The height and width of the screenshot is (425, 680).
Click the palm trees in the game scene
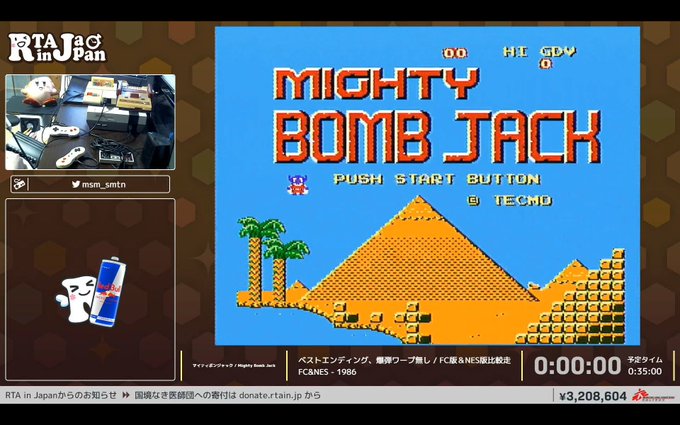273,259
